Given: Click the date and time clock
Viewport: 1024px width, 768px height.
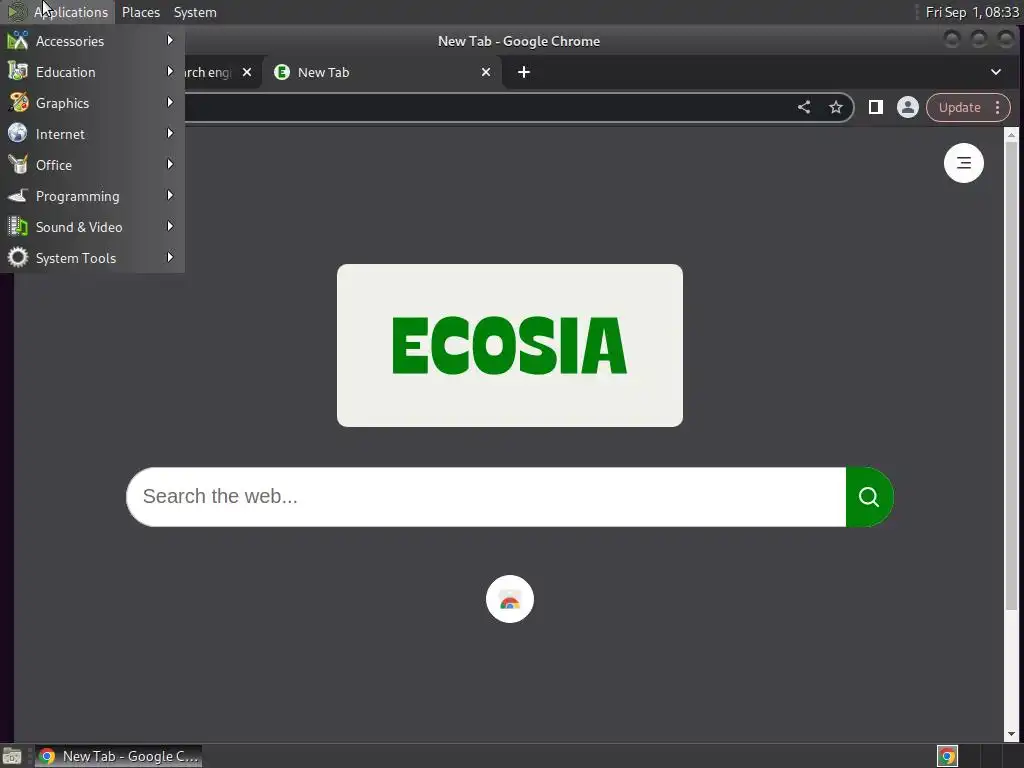Looking at the screenshot, I should tap(972, 12).
